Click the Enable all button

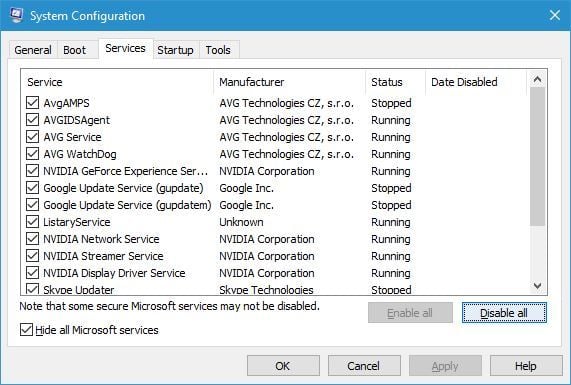point(410,313)
